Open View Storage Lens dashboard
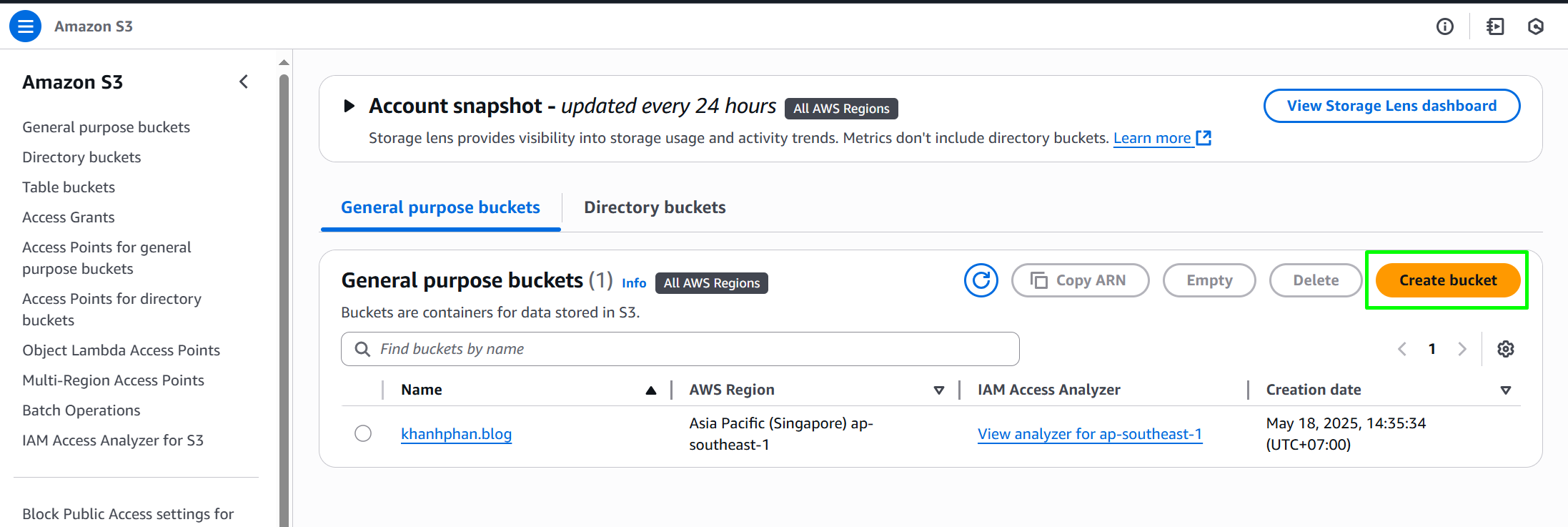This screenshot has height=527, width=1568. (x=1391, y=106)
